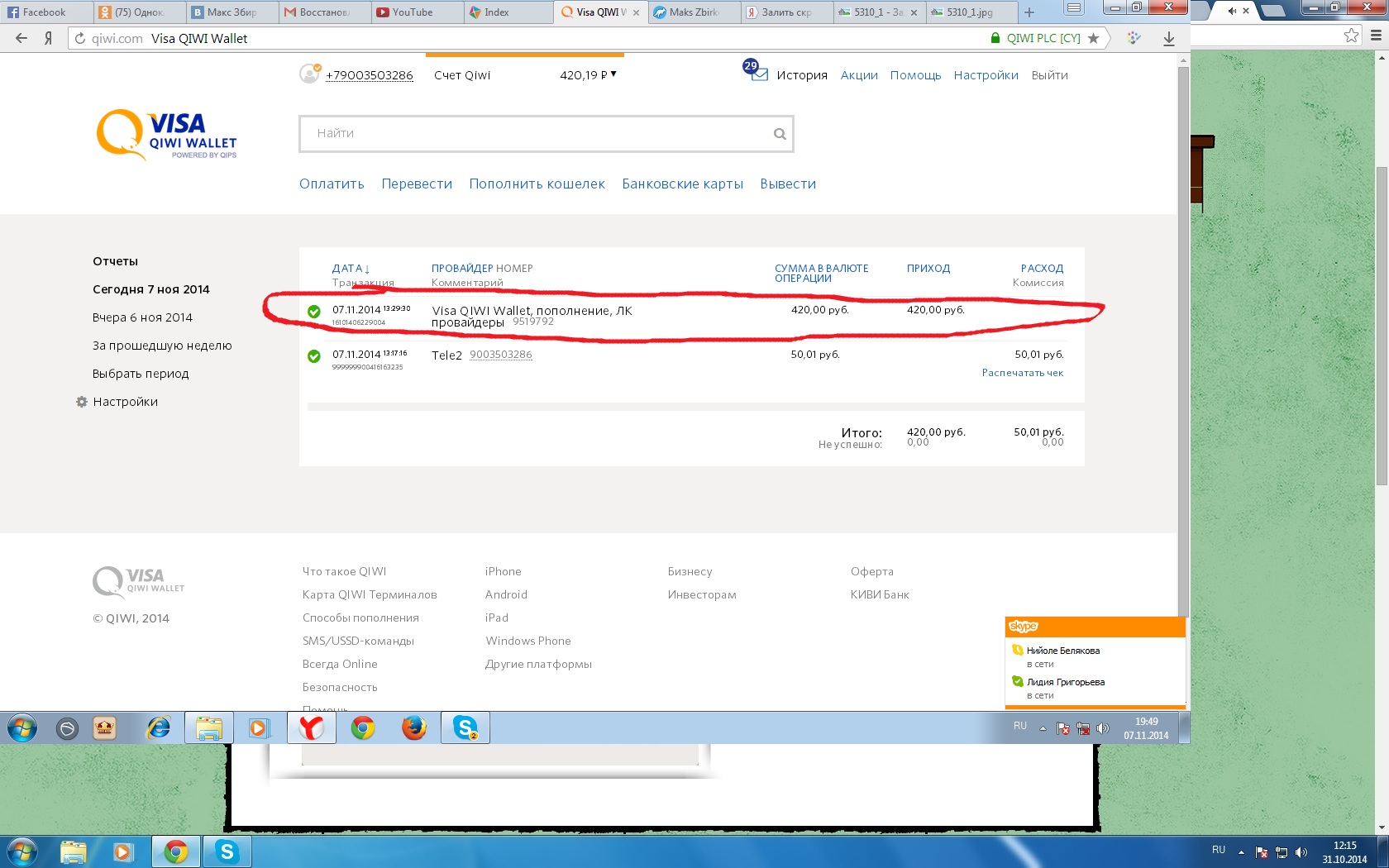Click Распечатать чек for Tele2 payment

point(1023,373)
